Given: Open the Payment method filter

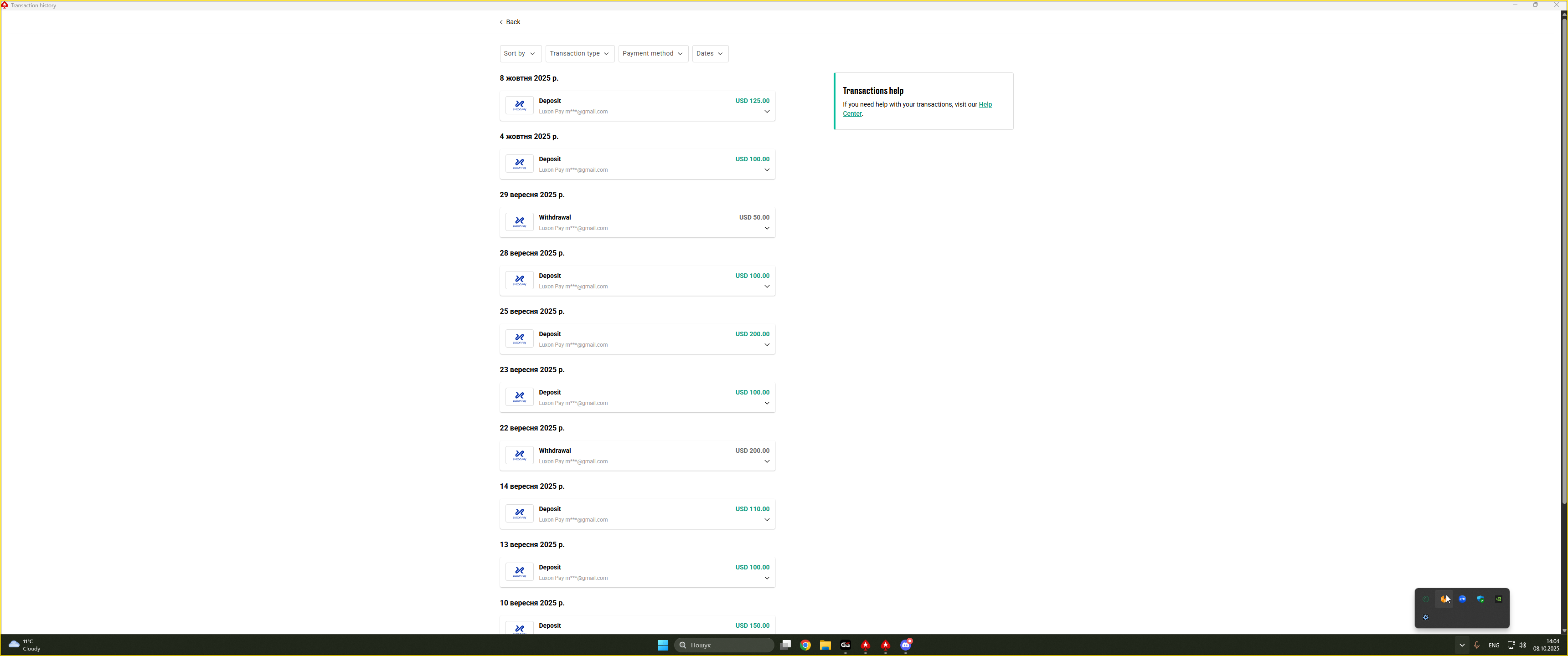Looking at the screenshot, I should 653,54.
